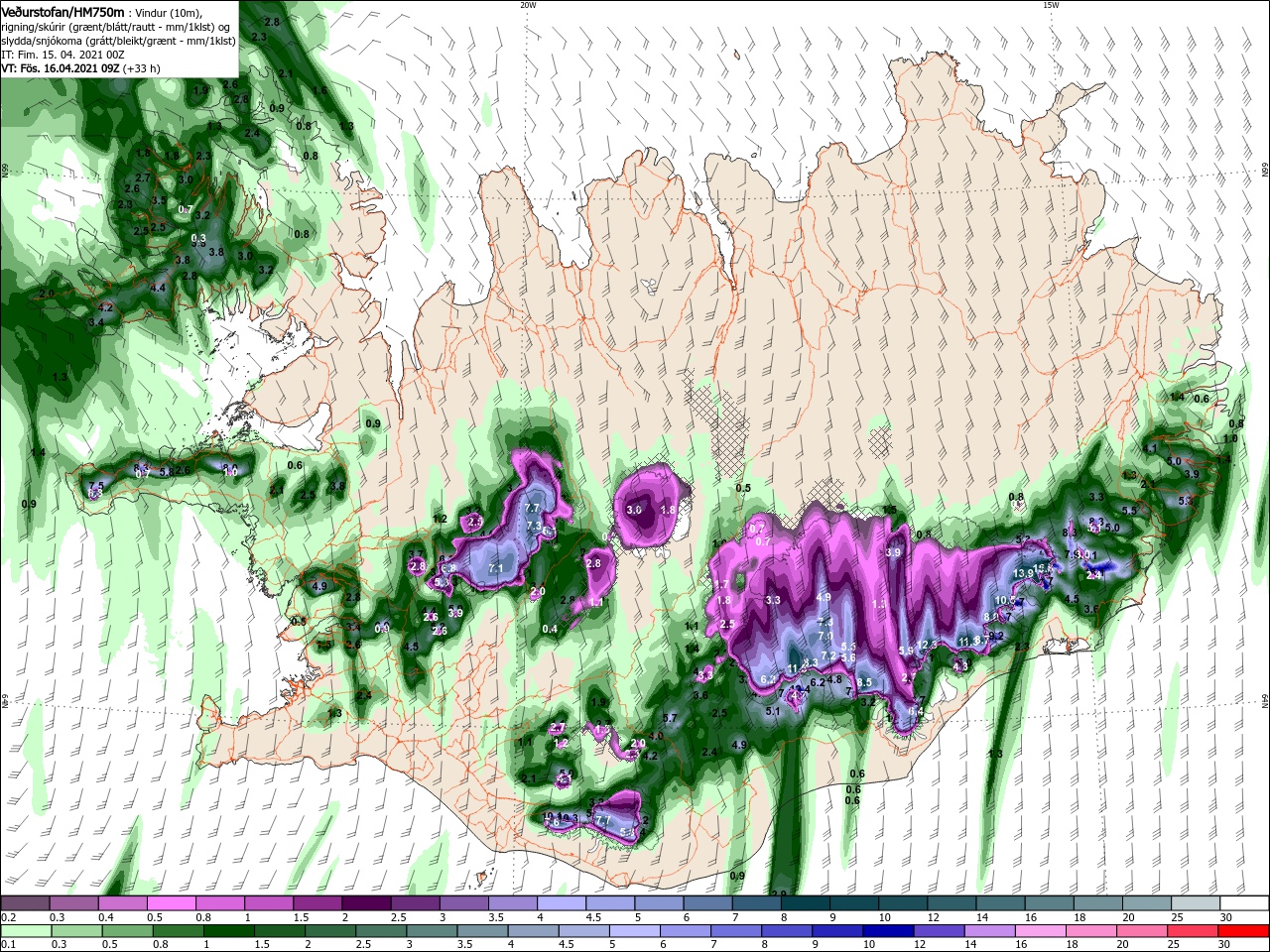
Task: Click the '(+33 h)' forecast offset text
Action: 142,68
